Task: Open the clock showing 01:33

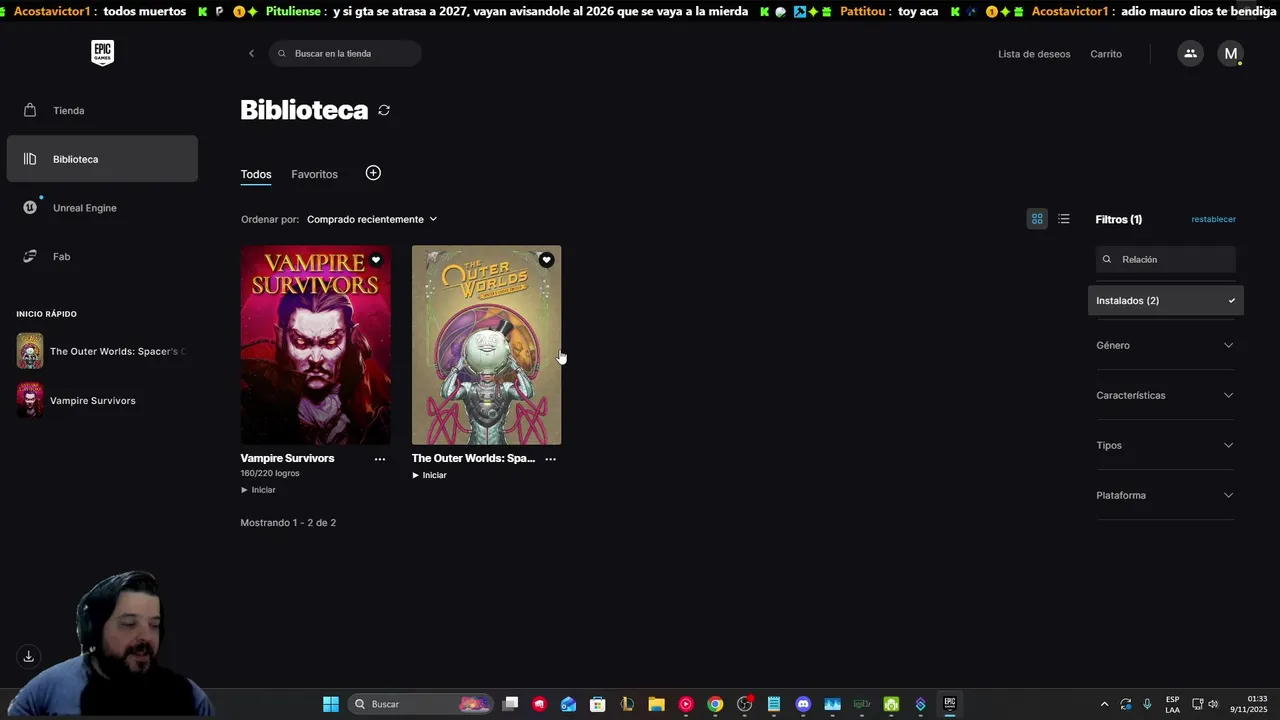Action: pos(1249,704)
